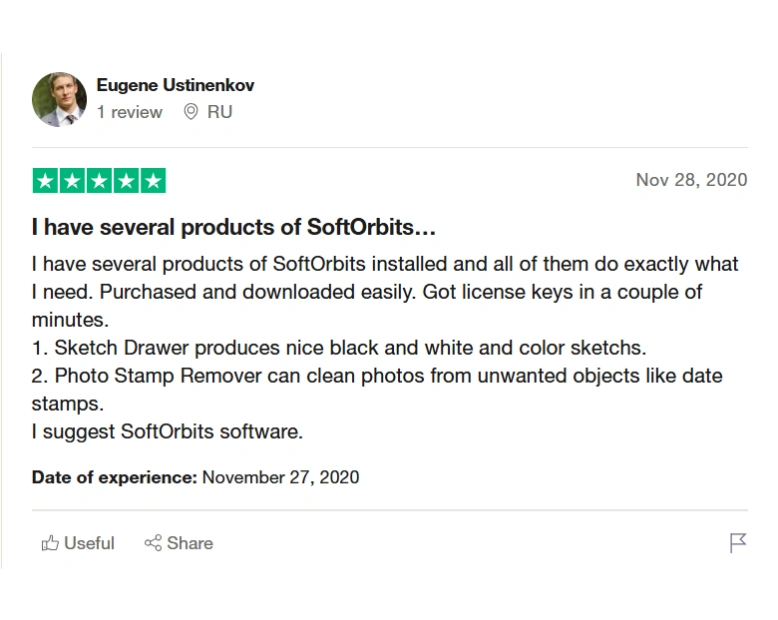Viewport: 778px width, 620px height.
Task: Click the first green star
Action: [x=45, y=181]
